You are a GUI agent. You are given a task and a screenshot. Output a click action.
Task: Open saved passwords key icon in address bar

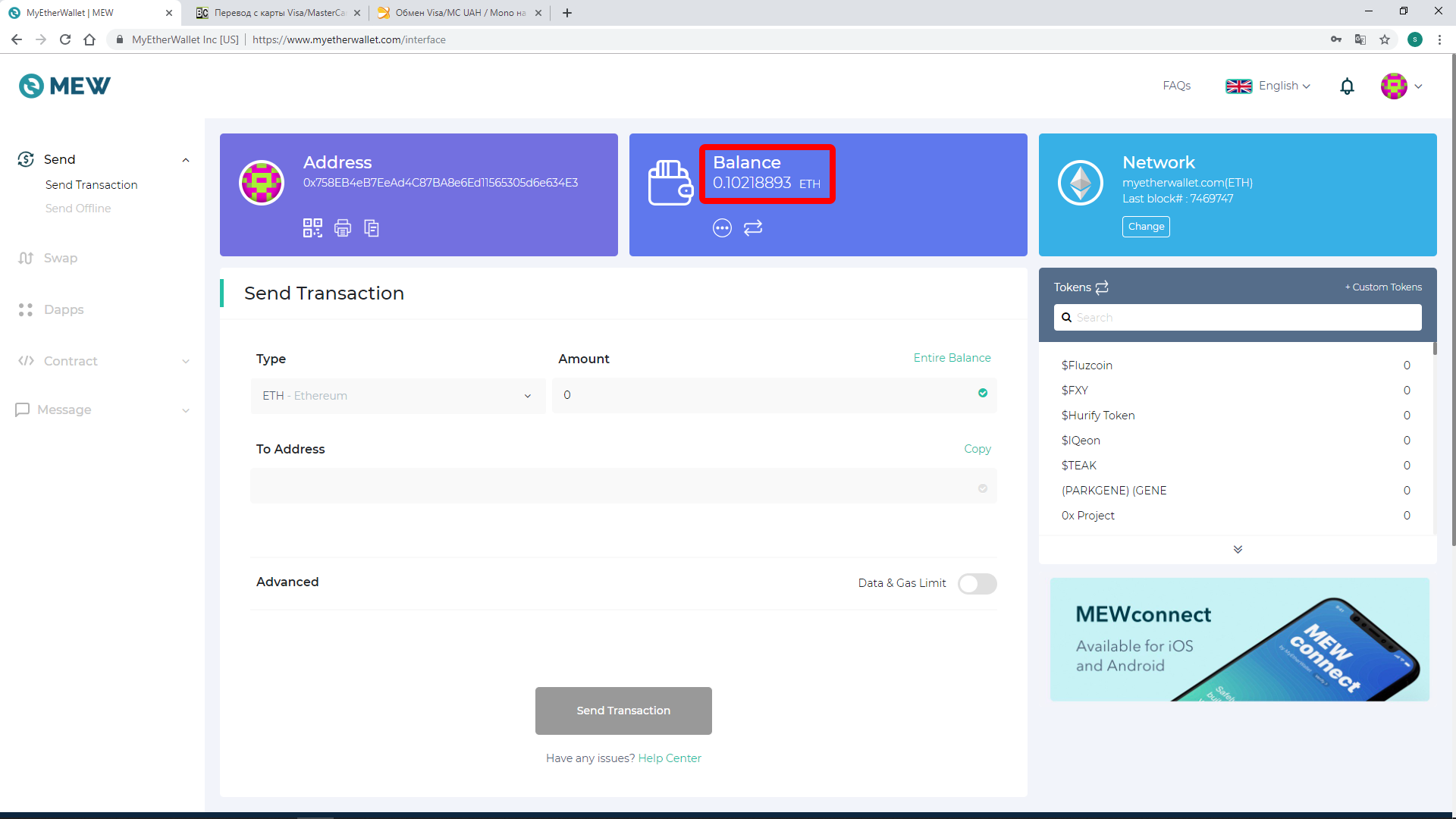tap(1336, 39)
